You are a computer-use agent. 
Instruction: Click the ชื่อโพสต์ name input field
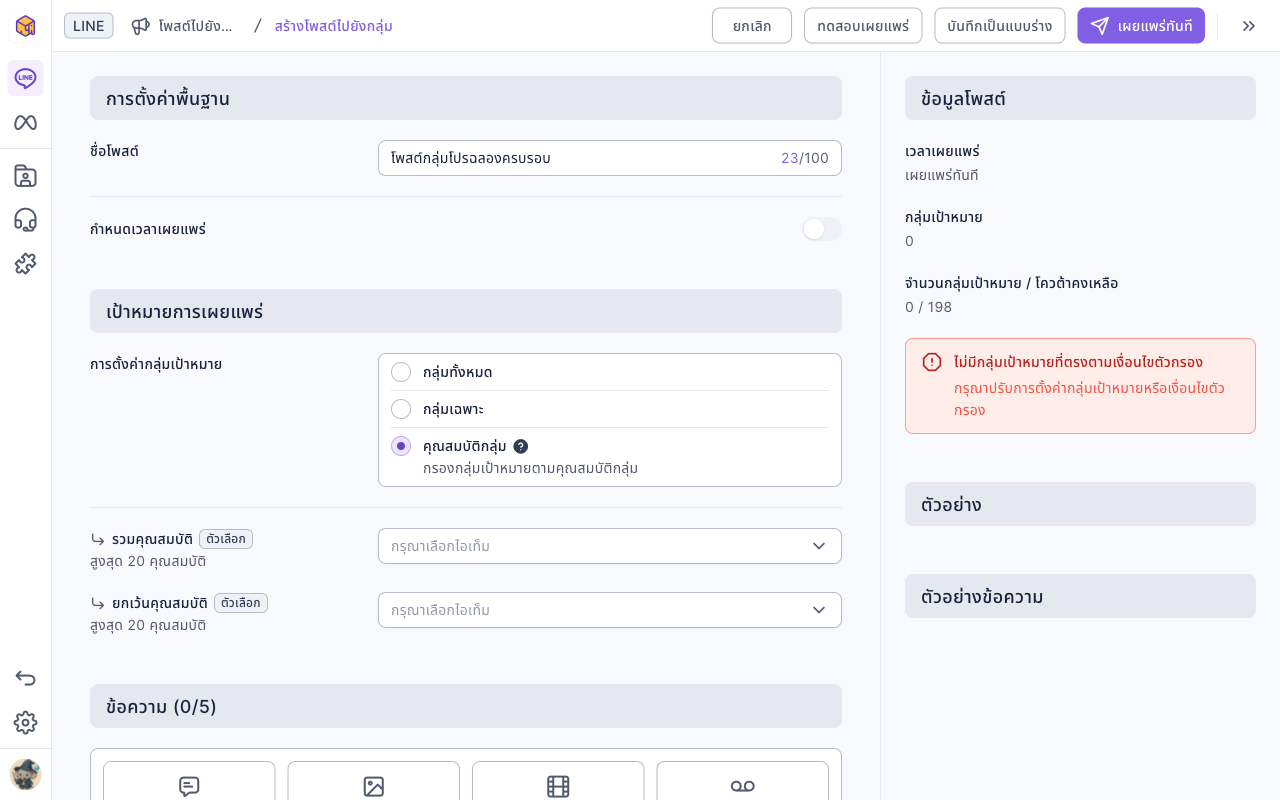610,158
